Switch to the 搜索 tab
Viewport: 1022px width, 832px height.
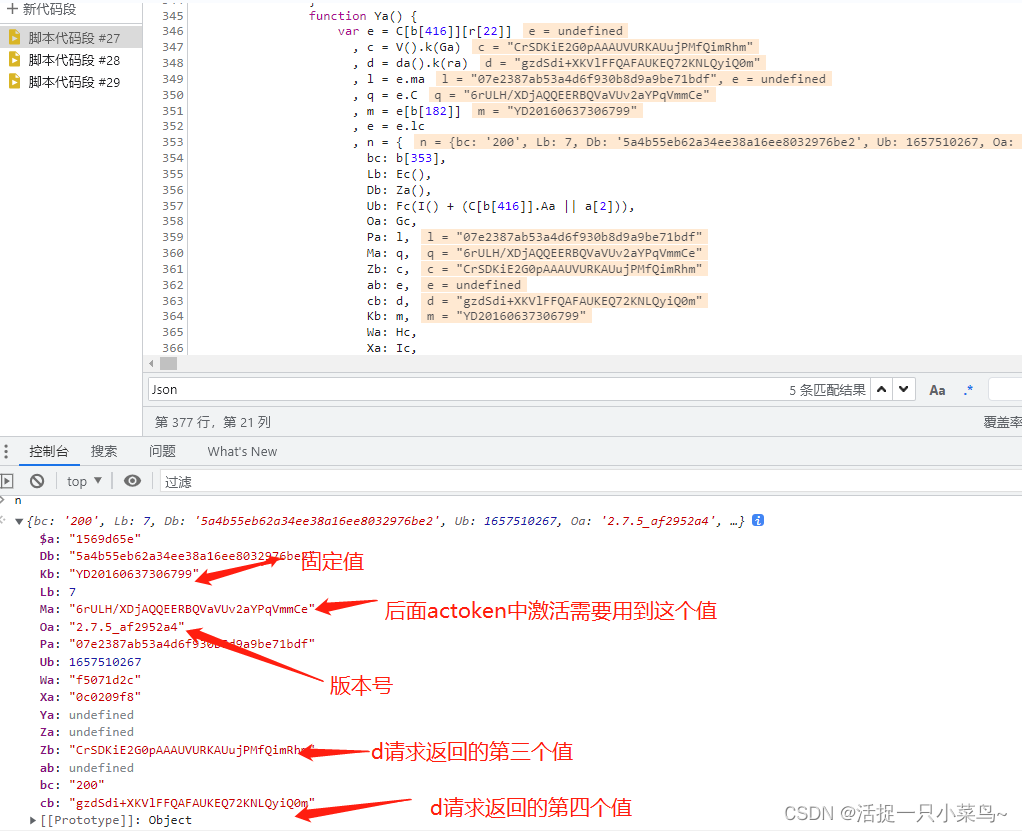(x=104, y=451)
